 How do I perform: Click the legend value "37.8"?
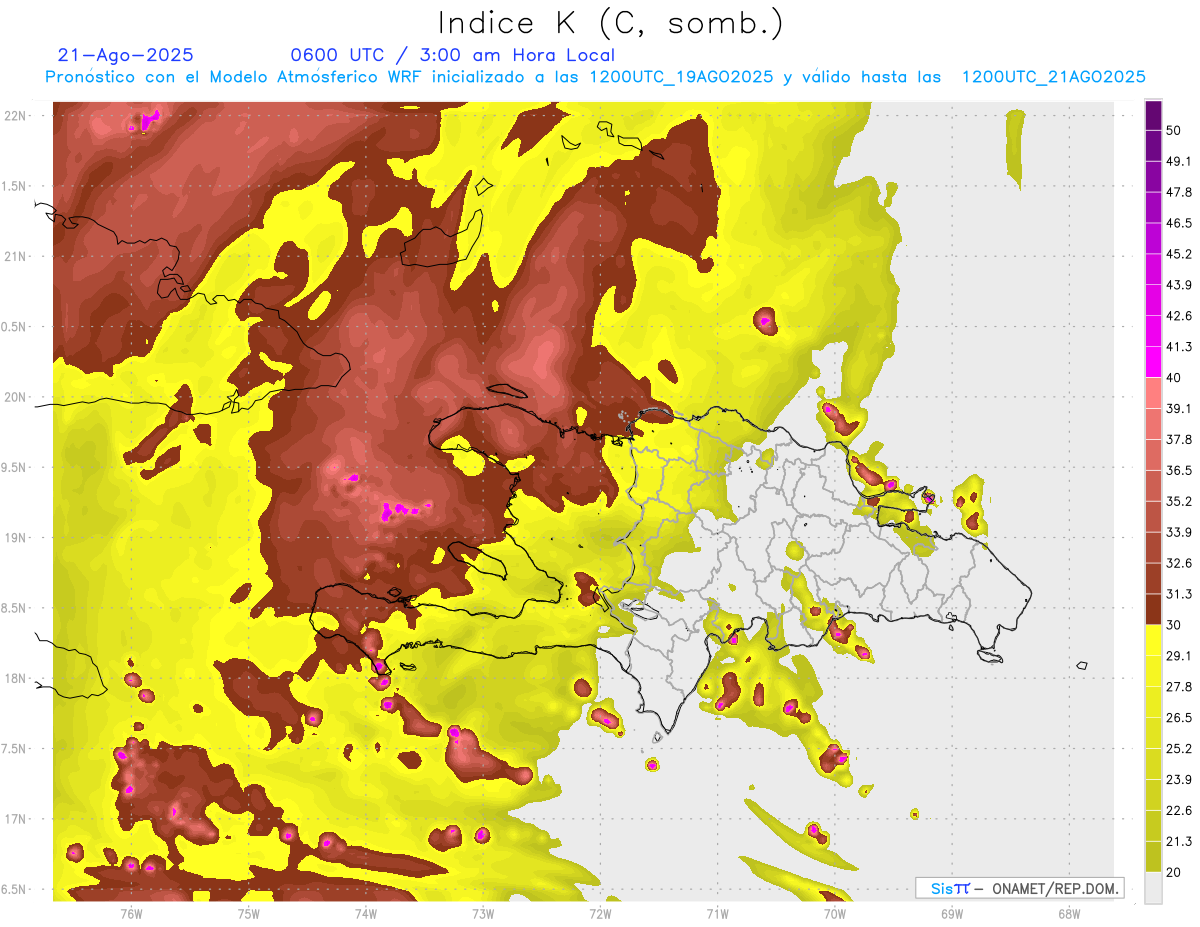click(1179, 439)
